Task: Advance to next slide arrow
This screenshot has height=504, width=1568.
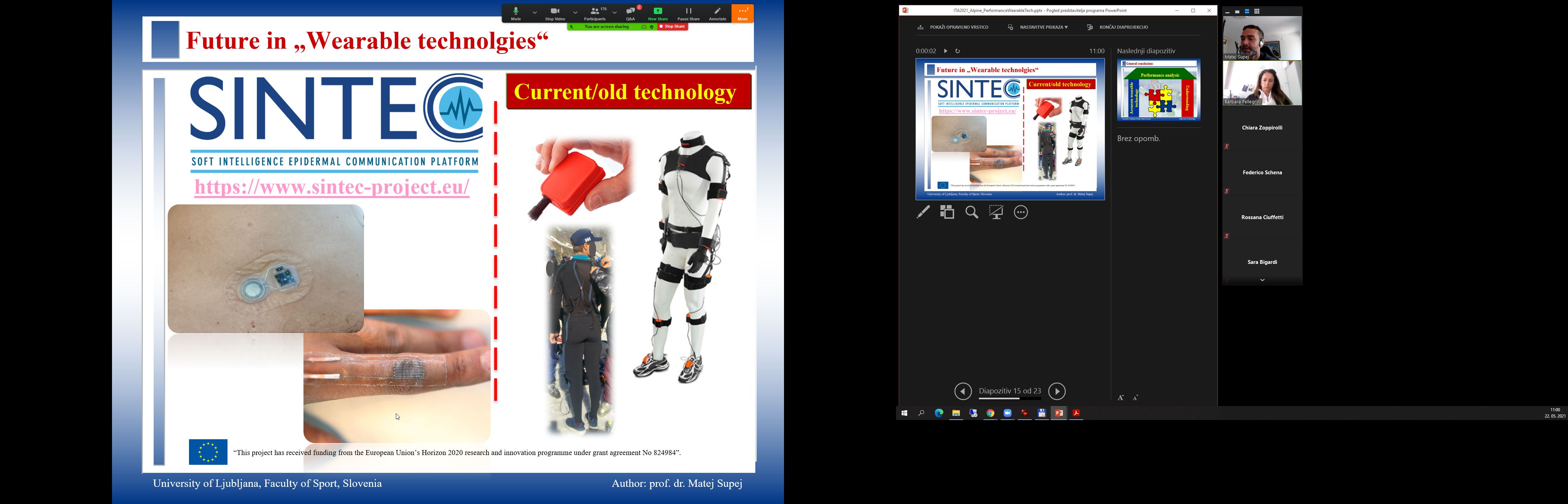Action: (x=1057, y=391)
